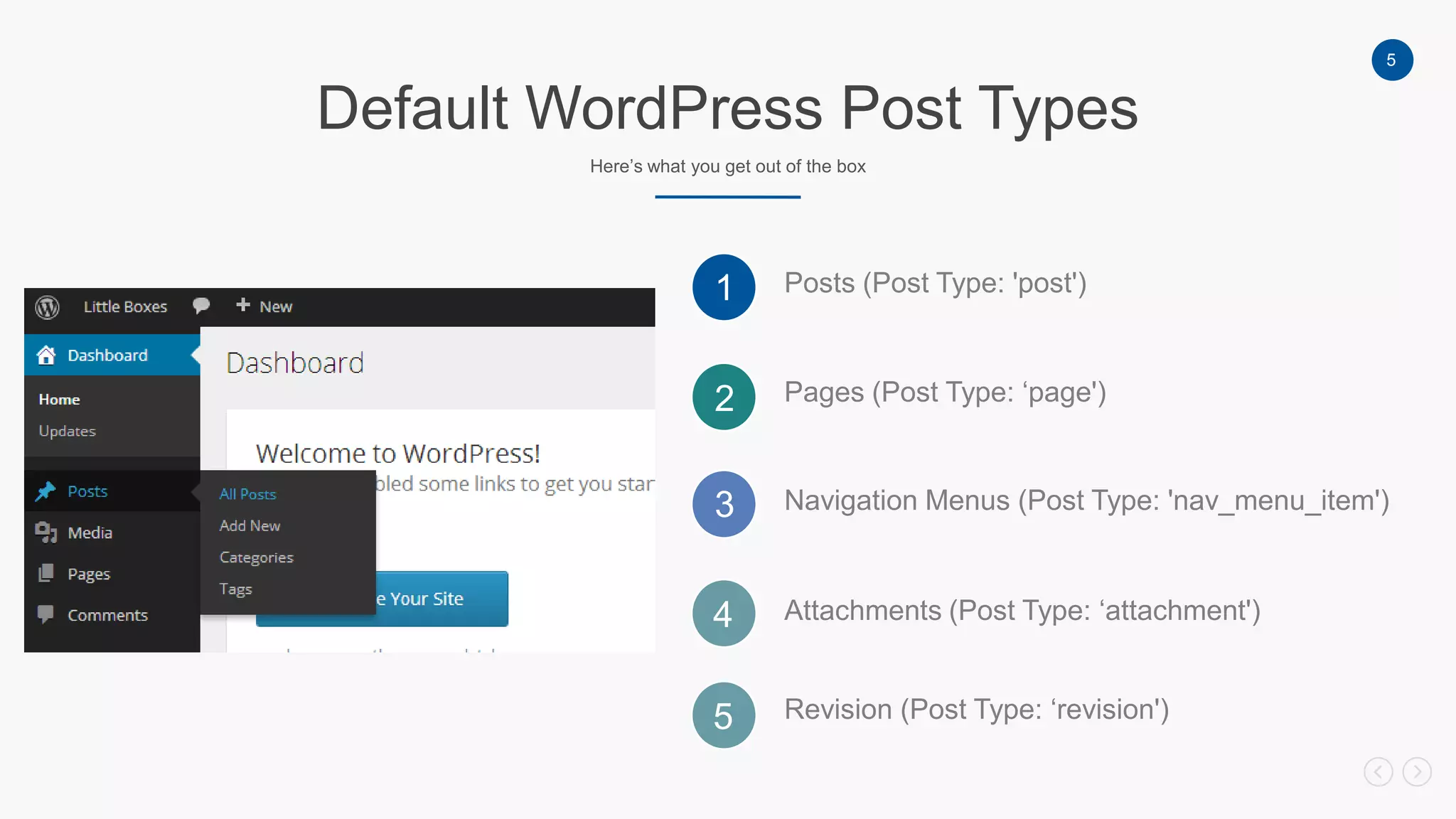Click the slide title Default WordPress Post Types

coord(727,108)
